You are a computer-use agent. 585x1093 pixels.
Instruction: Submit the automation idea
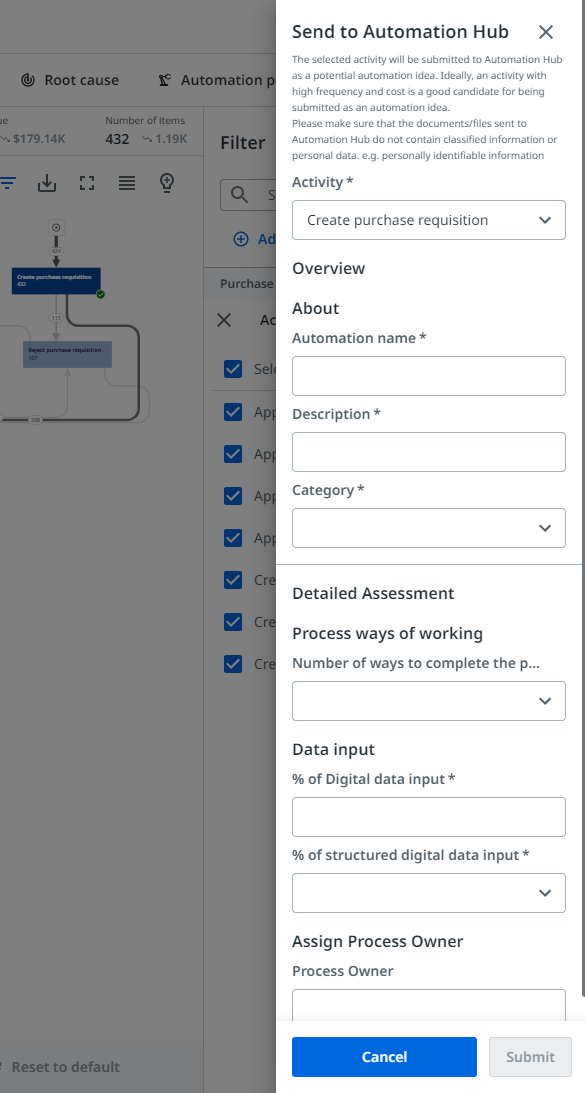(530, 1056)
